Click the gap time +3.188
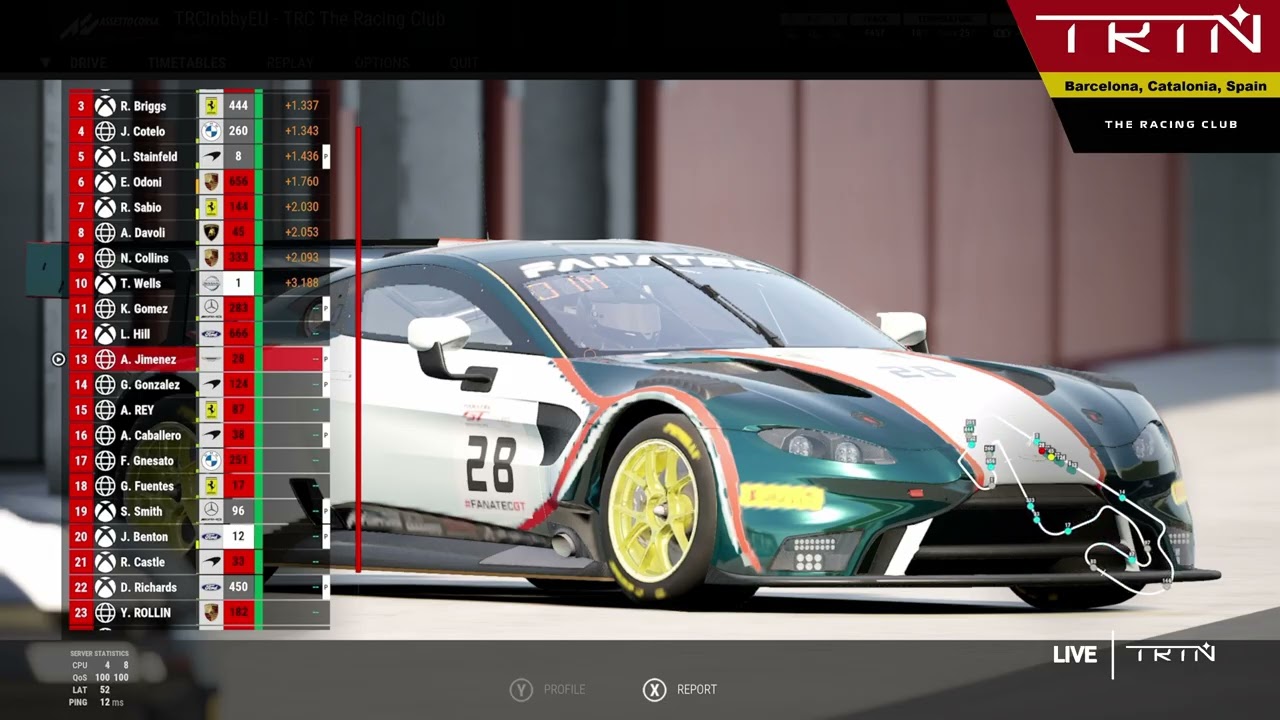This screenshot has width=1280, height=720. (x=302, y=283)
